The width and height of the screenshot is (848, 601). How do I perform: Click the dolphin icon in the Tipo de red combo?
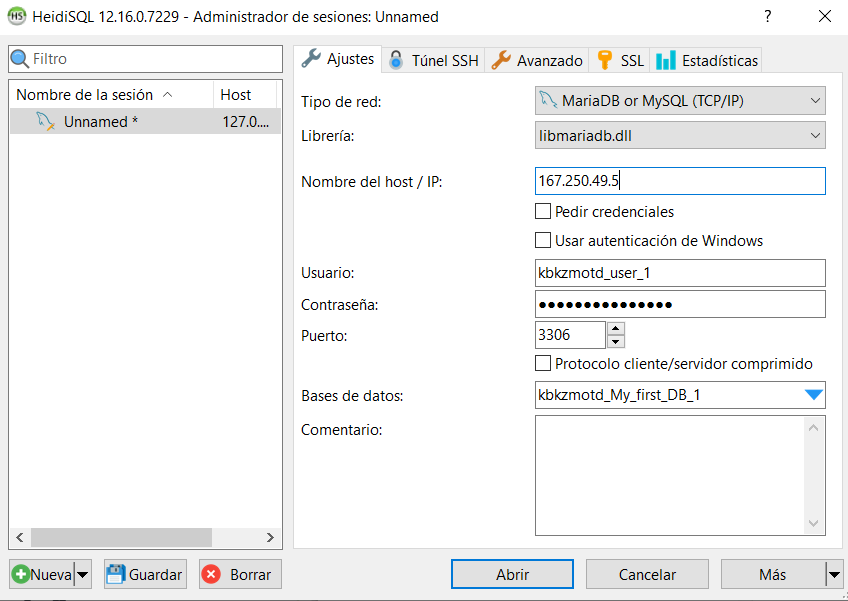pos(548,100)
